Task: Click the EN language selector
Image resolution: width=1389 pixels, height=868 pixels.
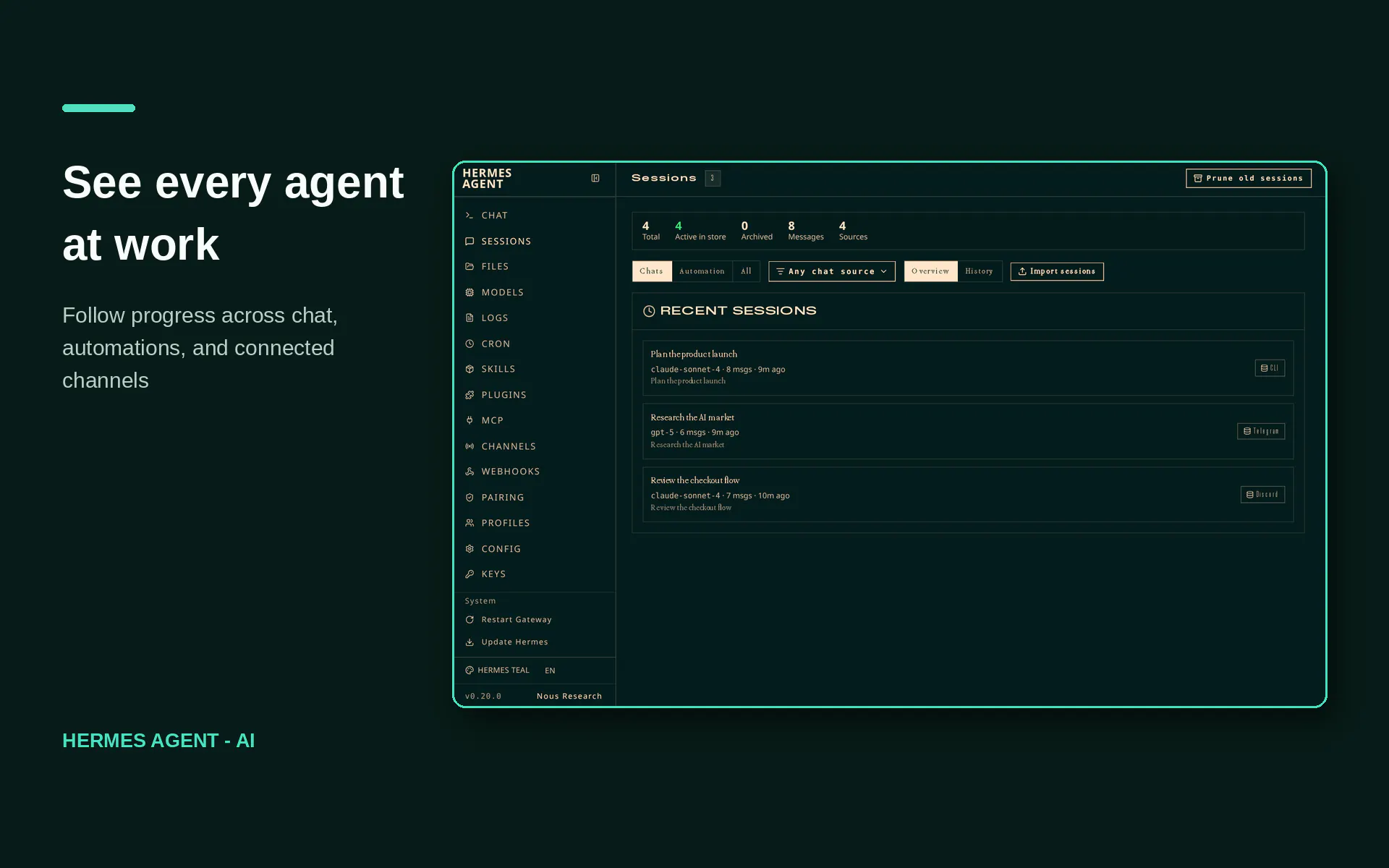Action: (x=550, y=671)
